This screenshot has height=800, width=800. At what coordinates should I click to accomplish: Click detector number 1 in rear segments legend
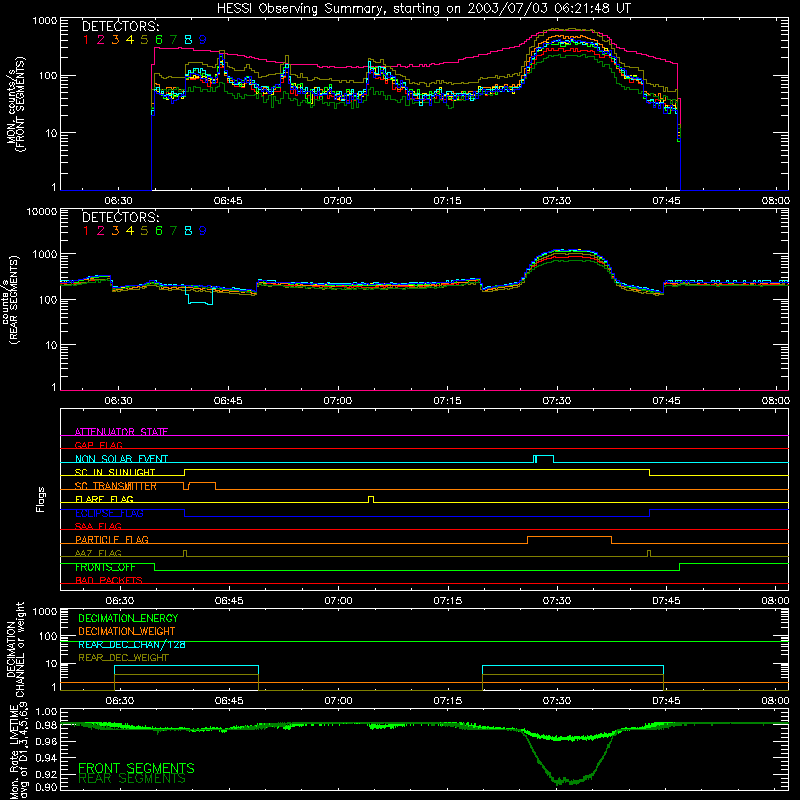pos(86,231)
